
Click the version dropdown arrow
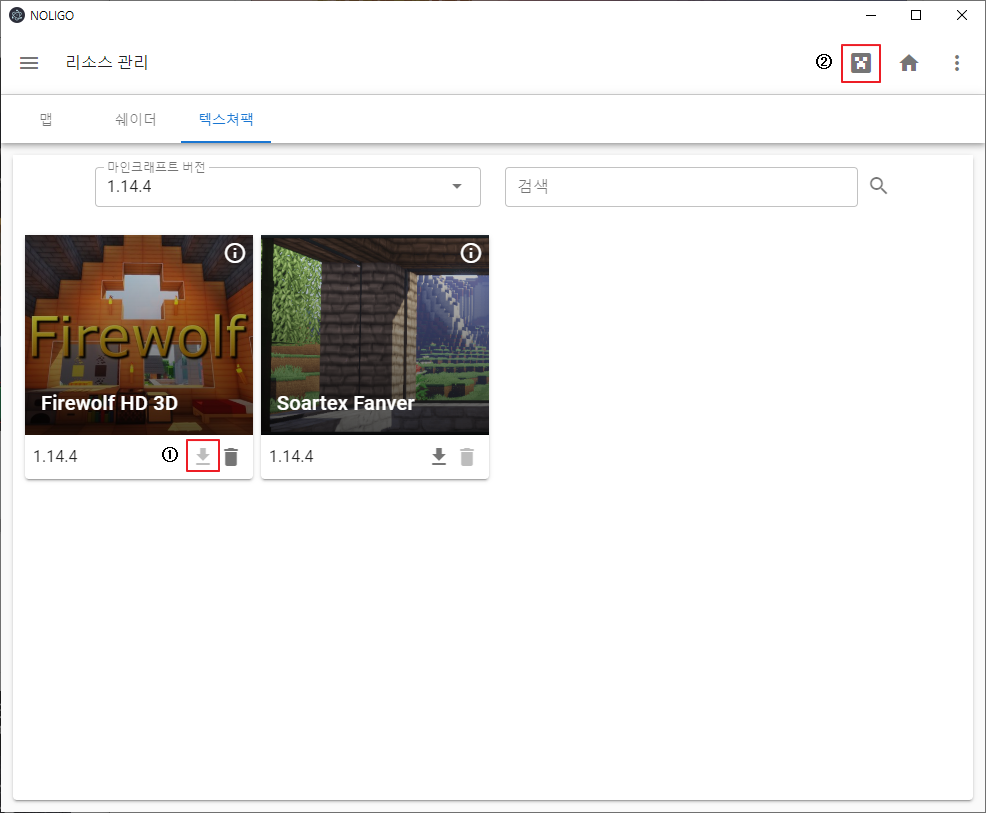(x=457, y=186)
